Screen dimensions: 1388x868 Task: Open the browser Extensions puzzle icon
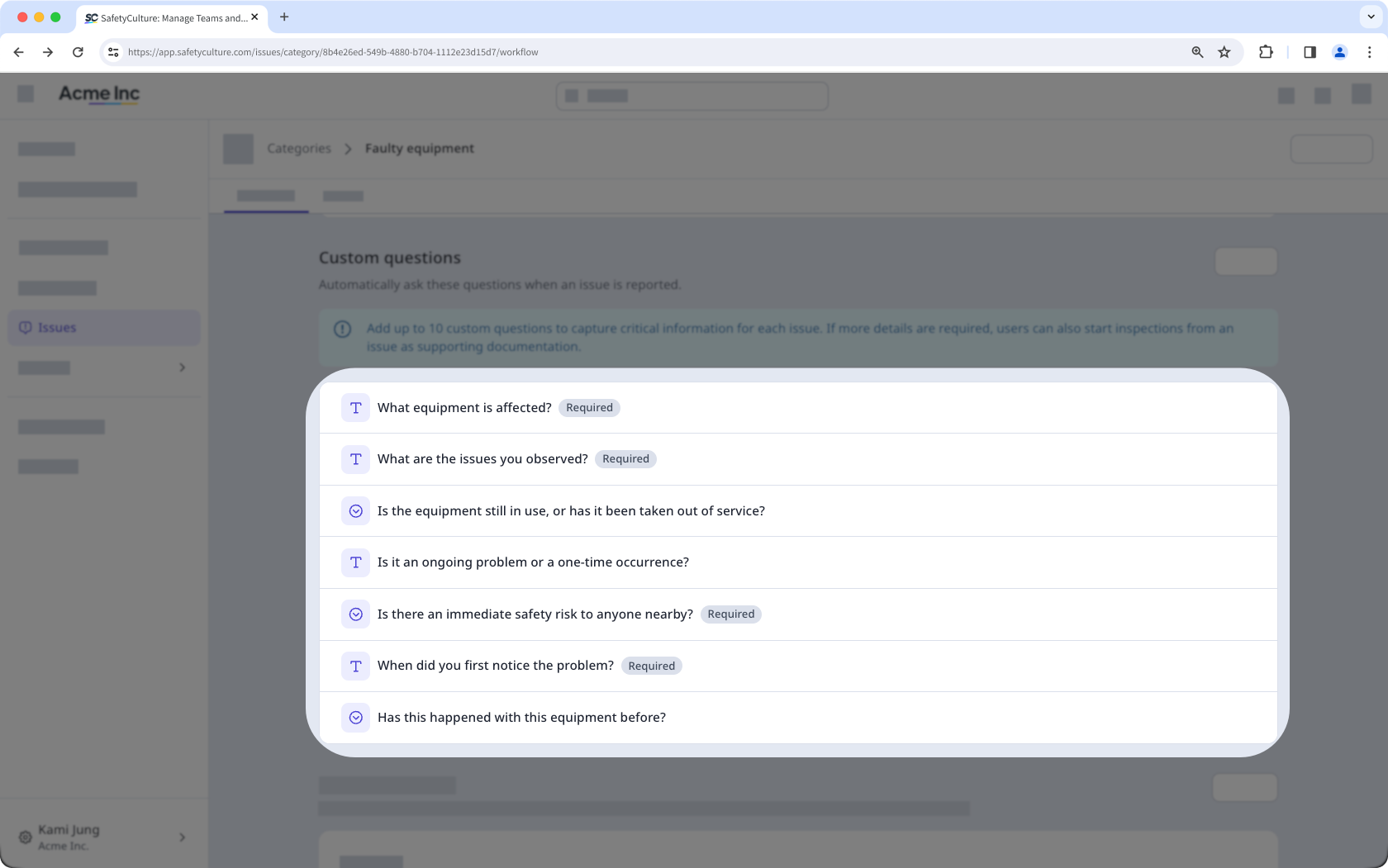(x=1266, y=52)
